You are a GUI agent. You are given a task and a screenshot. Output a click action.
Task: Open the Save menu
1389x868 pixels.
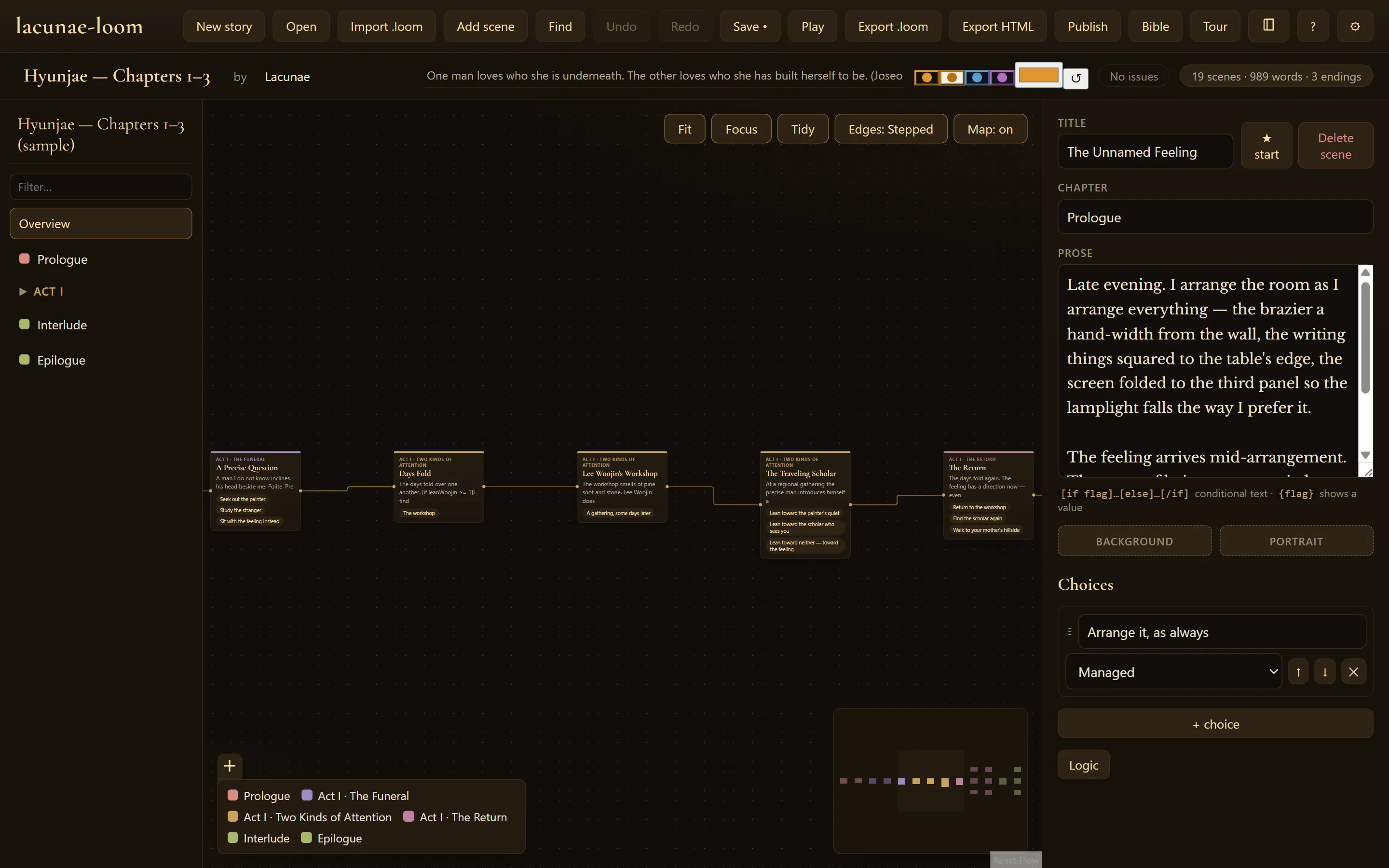point(749,26)
